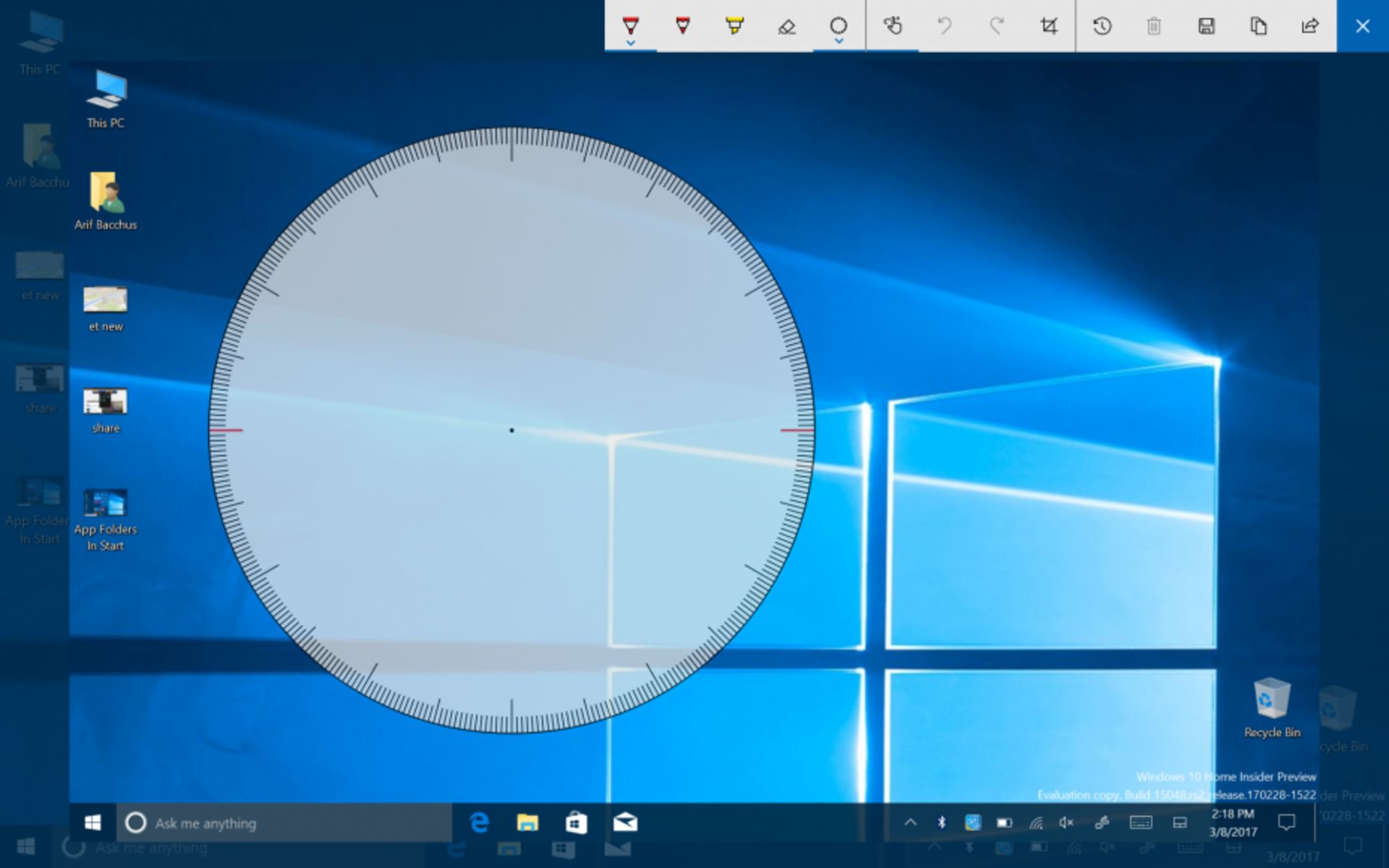Toggle the protractor stencil tool
Viewport: 1389px width, 868px height.
(838, 25)
